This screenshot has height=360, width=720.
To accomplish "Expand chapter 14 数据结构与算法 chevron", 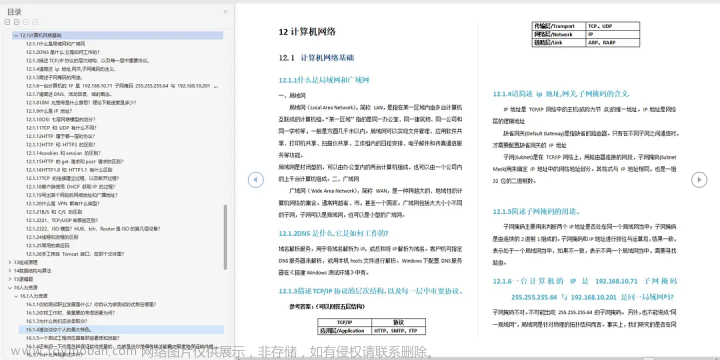I will [x=11, y=271].
